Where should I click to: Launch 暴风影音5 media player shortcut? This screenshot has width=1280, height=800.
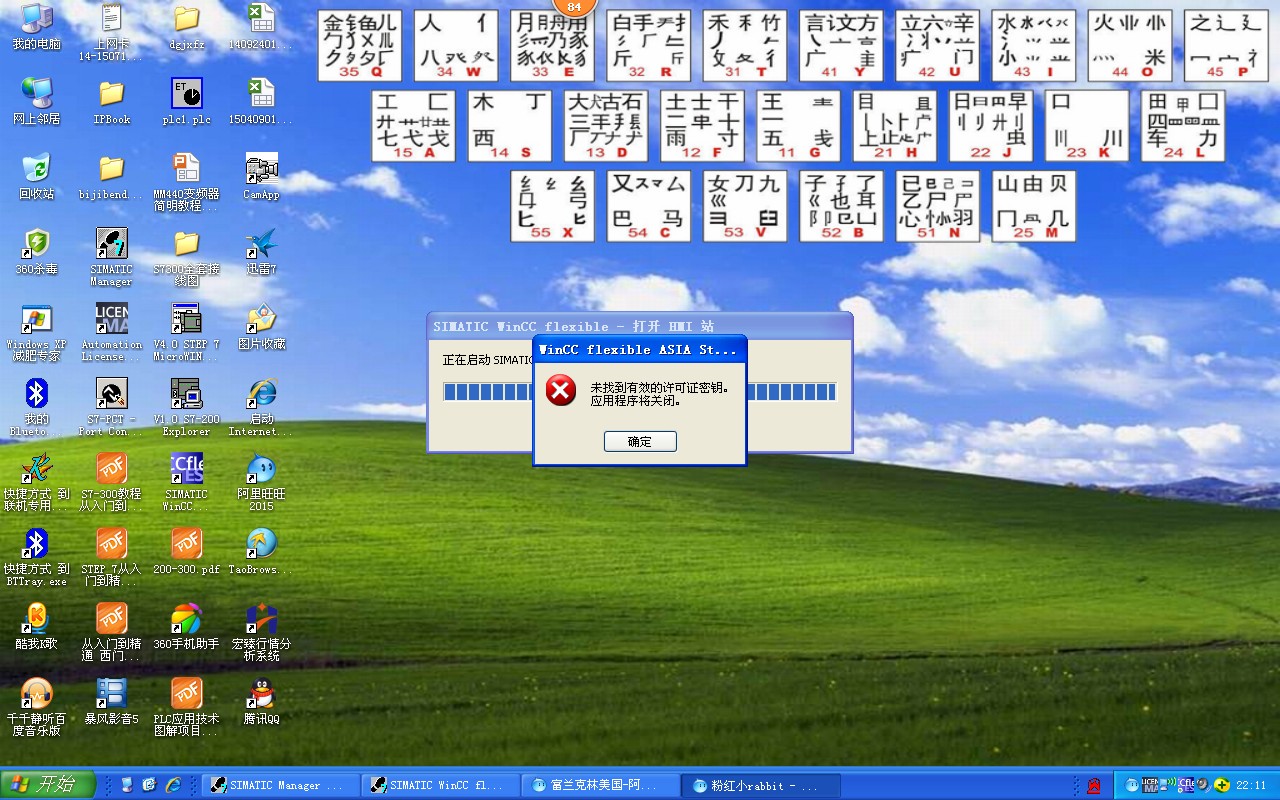coord(111,702)
